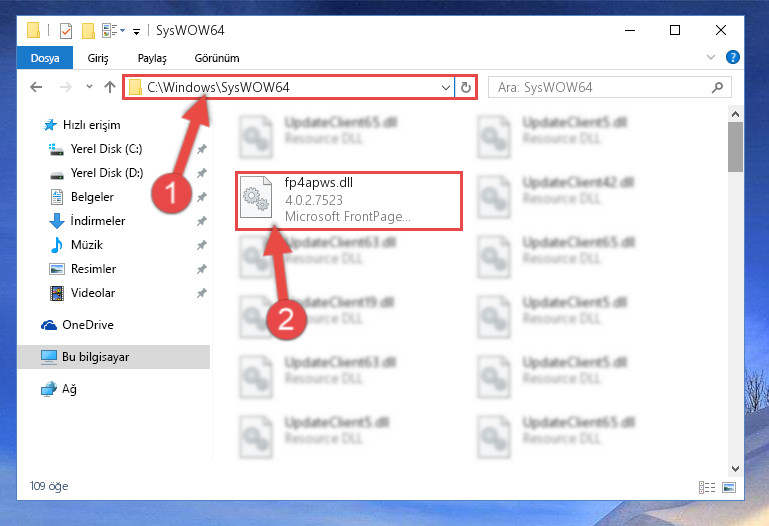The width and height of the screenshot is (769, 526).
Task: Switch to the Görünüm ribbon tab
Action: [217, 58]
